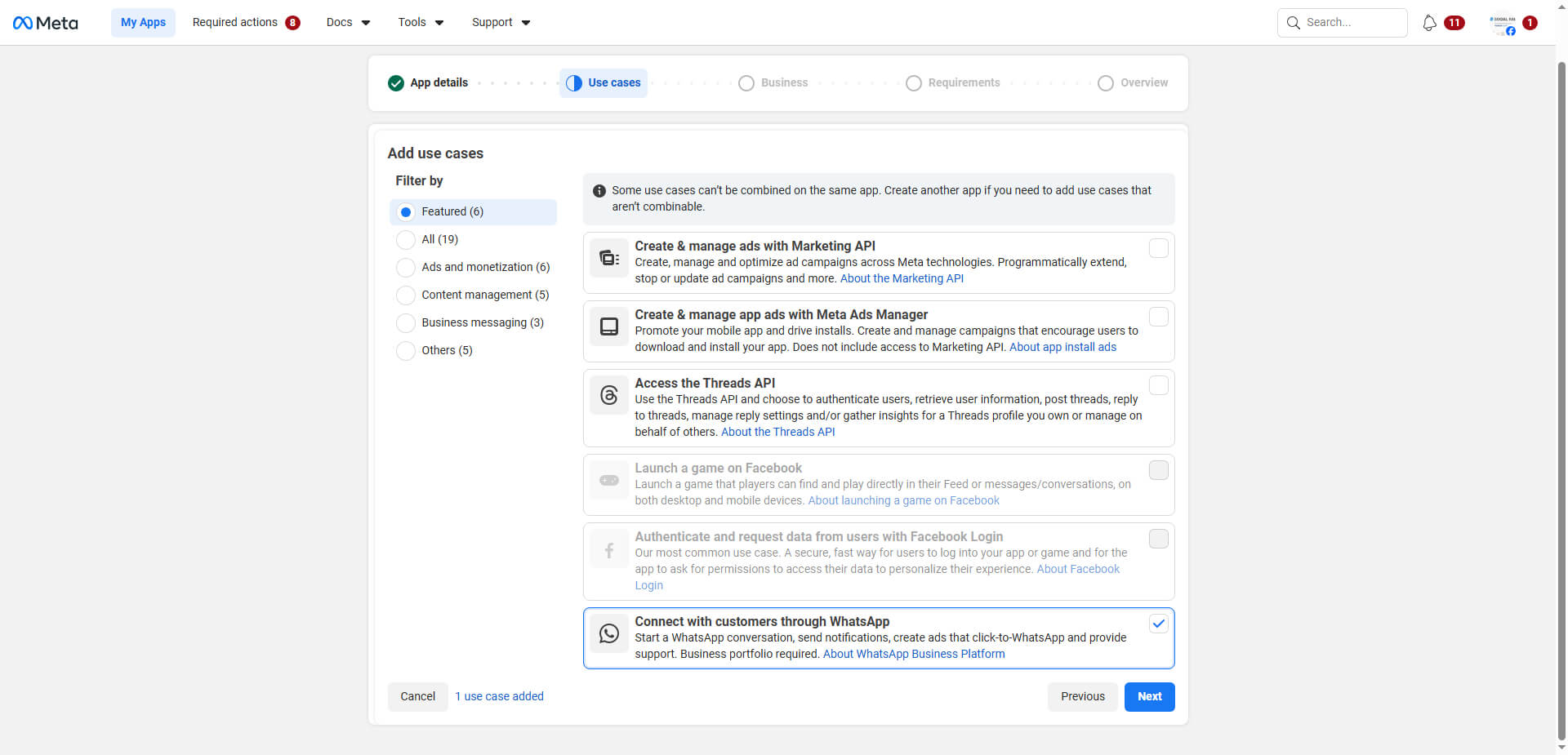Check the Marketing API use case checkbox
This screenshot has width=1568, height=755.
pos(1158,248)
